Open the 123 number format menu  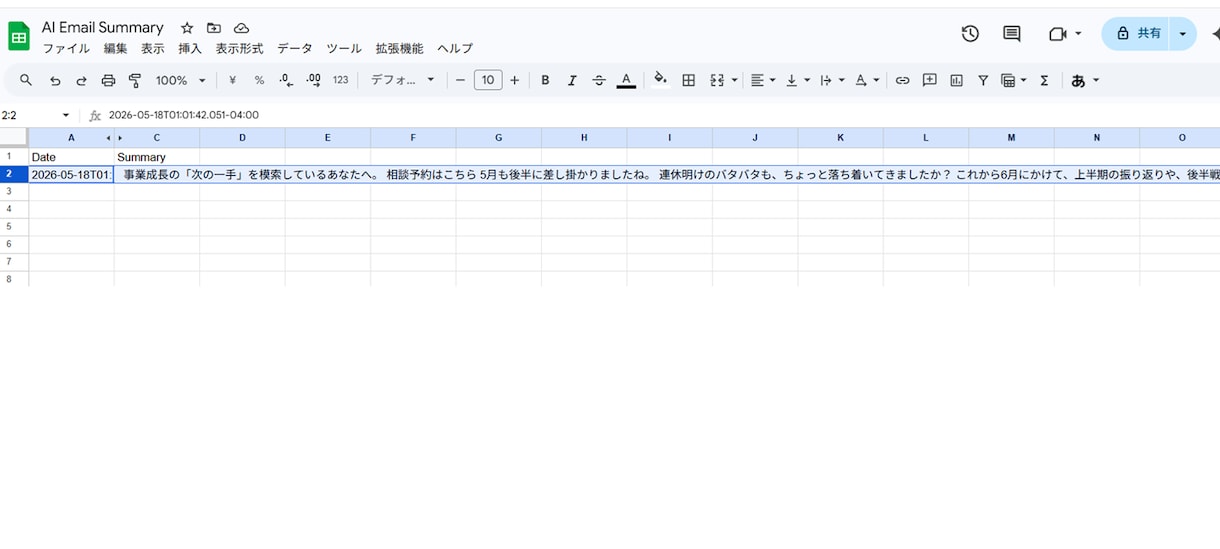pyautogui.click(x=341, y=80)
